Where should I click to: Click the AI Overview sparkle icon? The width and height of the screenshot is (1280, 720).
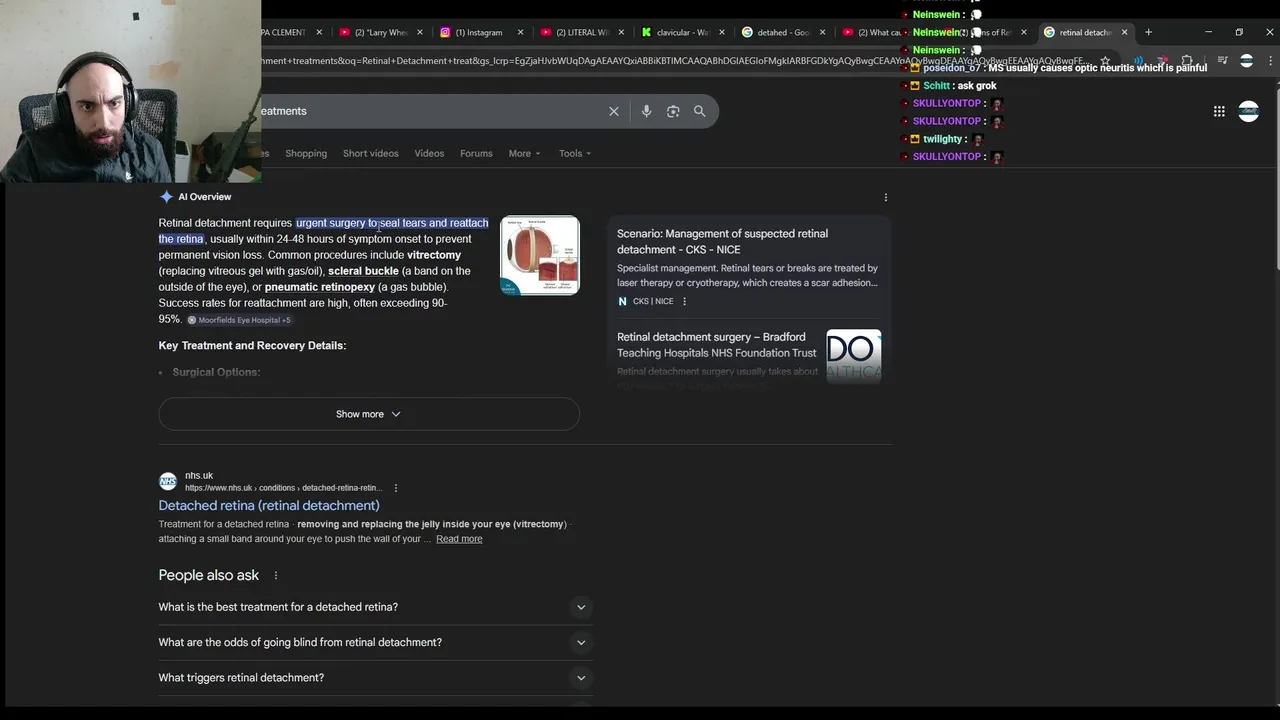[166, 197]
